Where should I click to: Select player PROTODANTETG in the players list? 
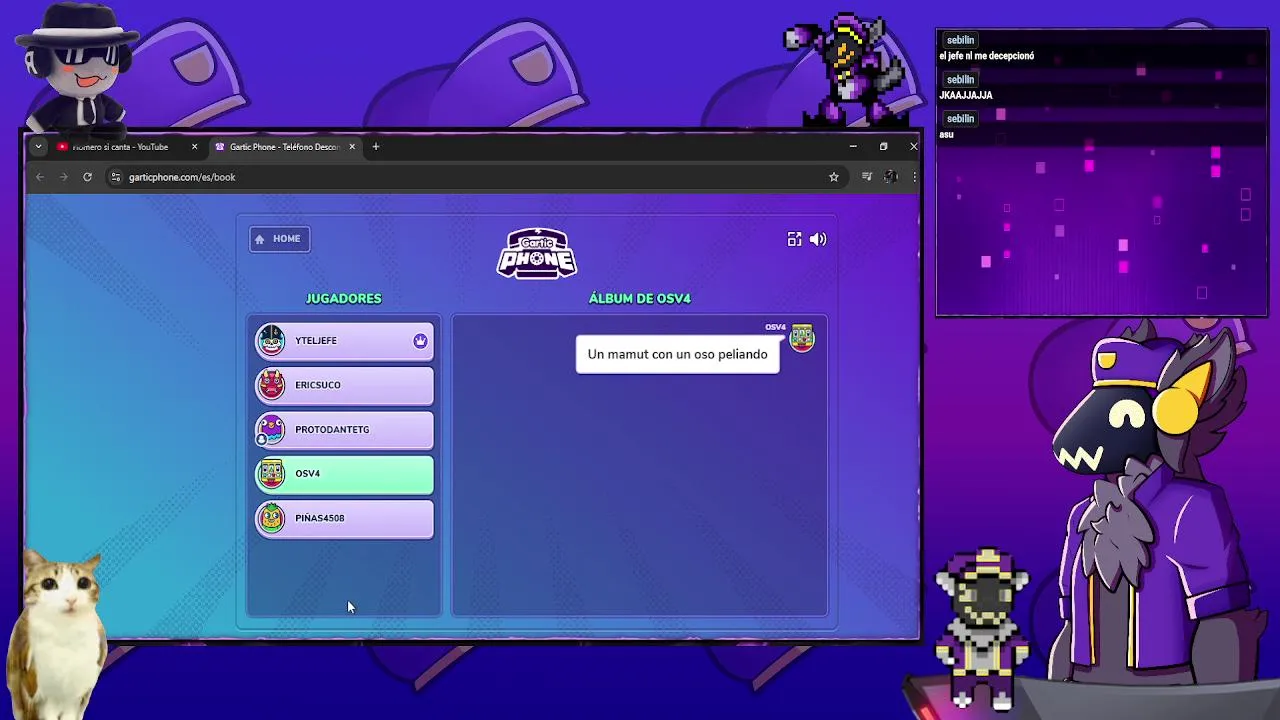345,430
